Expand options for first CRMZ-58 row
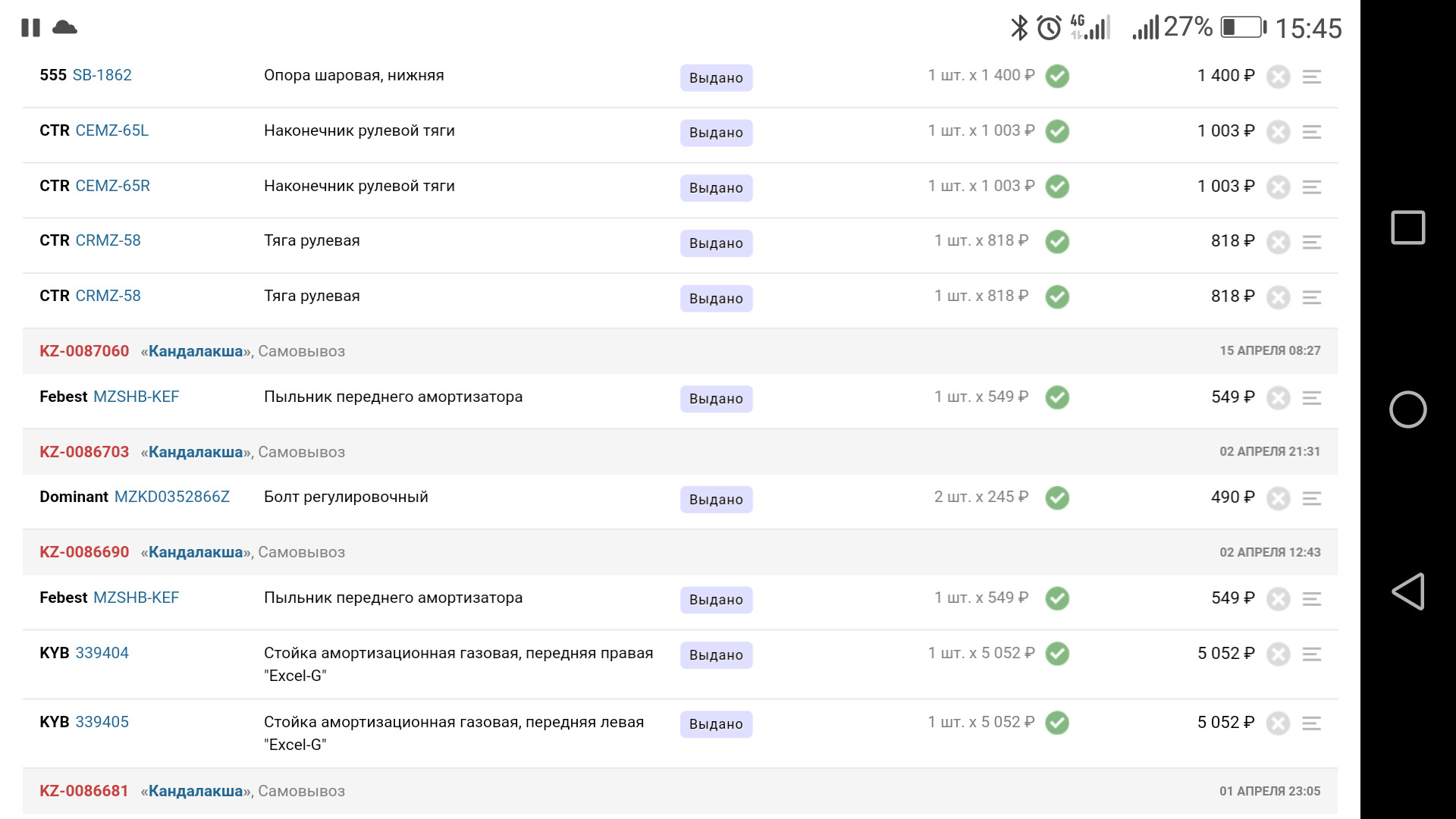The width and height of the screenshot is (1456, 819). 1312,242
